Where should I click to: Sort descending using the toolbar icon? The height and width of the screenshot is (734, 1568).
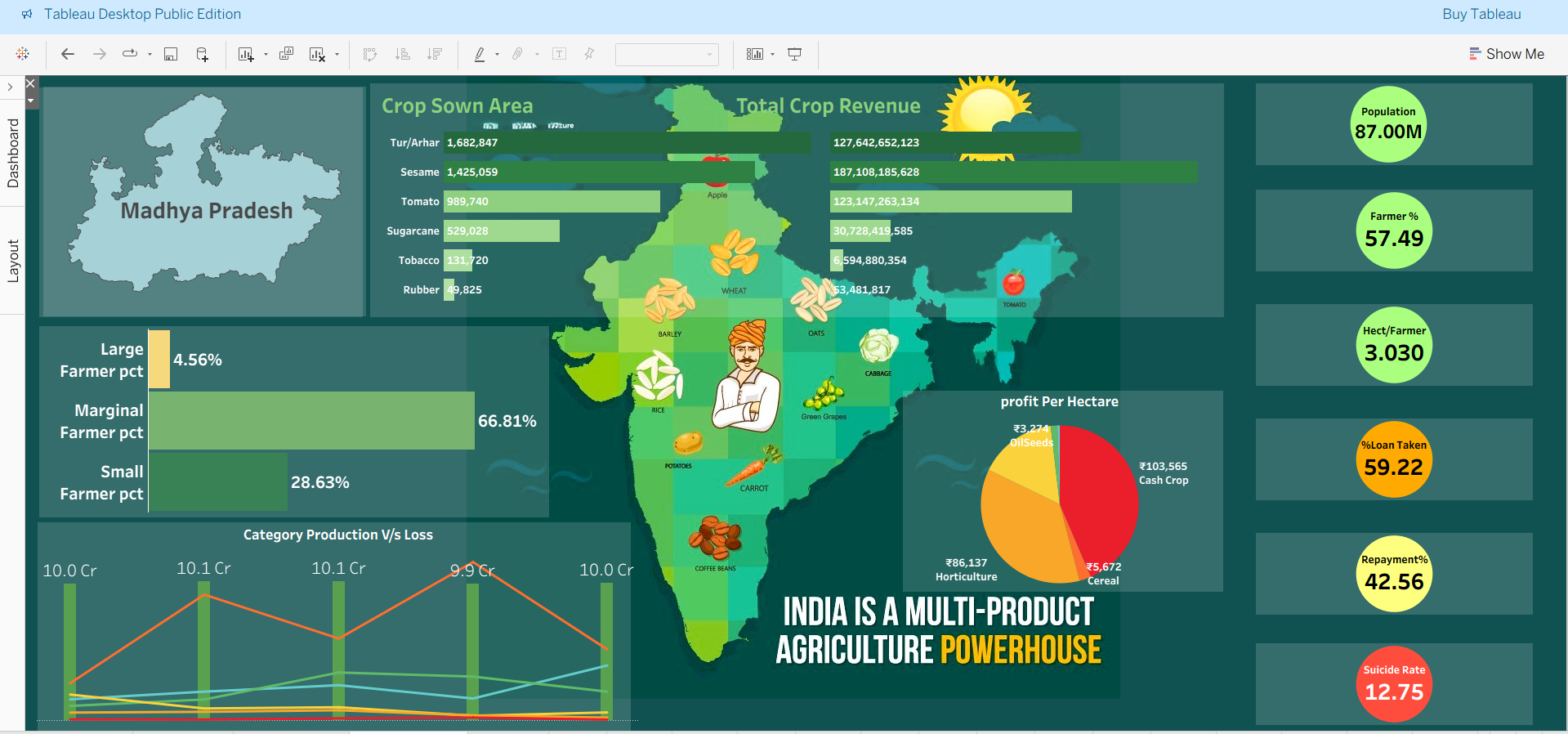click(435, 54)
